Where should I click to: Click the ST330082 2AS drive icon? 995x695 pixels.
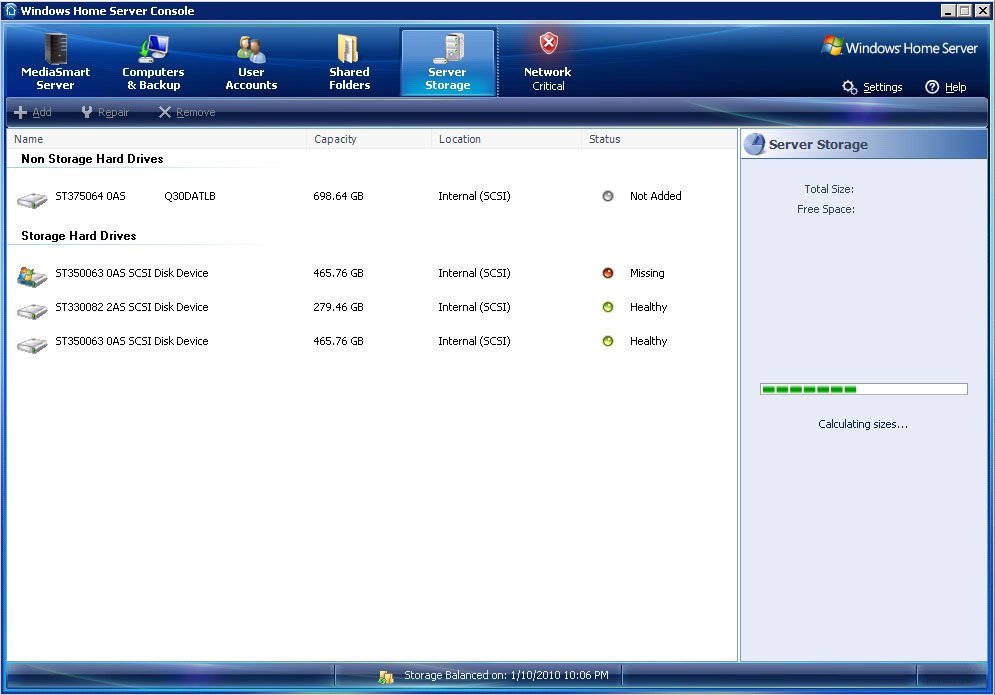(x=32, y=311)
